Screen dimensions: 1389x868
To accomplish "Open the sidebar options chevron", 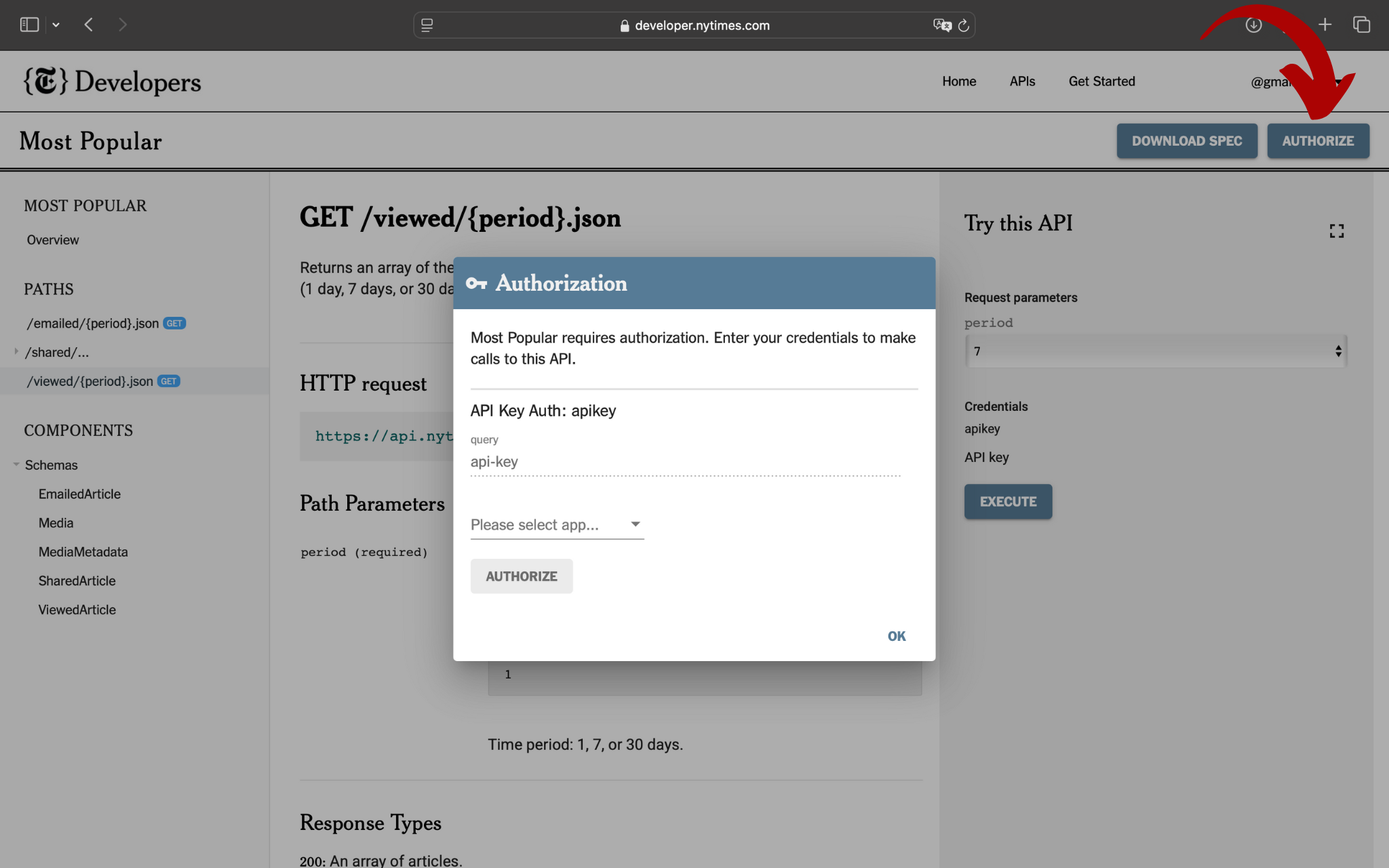I will [56, 25].
